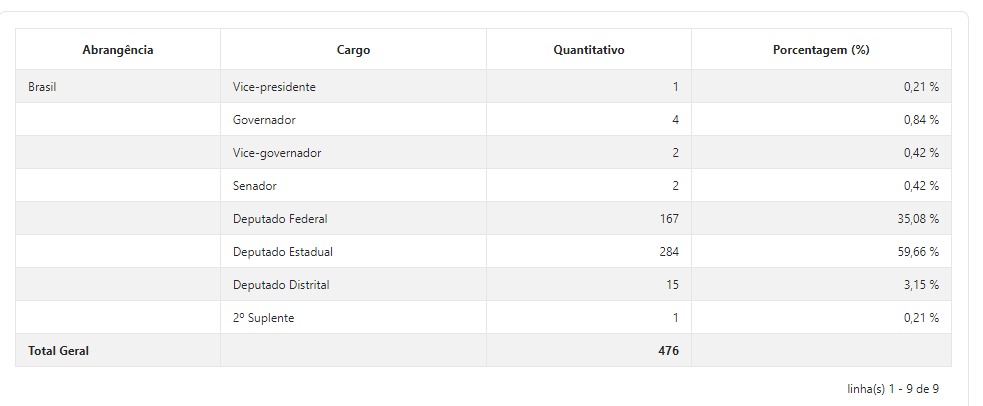983x406 pixels.
Task: Select the Governador cargo cell
Action: click(x=264, y=120)
